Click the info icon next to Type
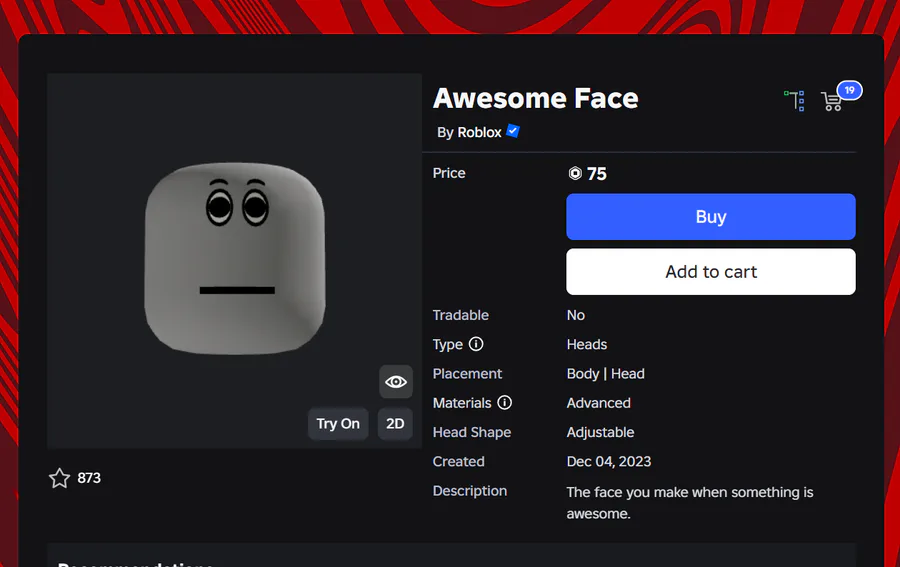900x567 pixels. (476, 344)
